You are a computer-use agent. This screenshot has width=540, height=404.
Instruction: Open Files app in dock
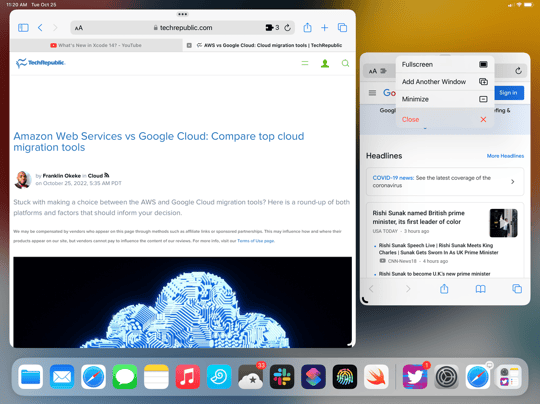pos(31,377)
